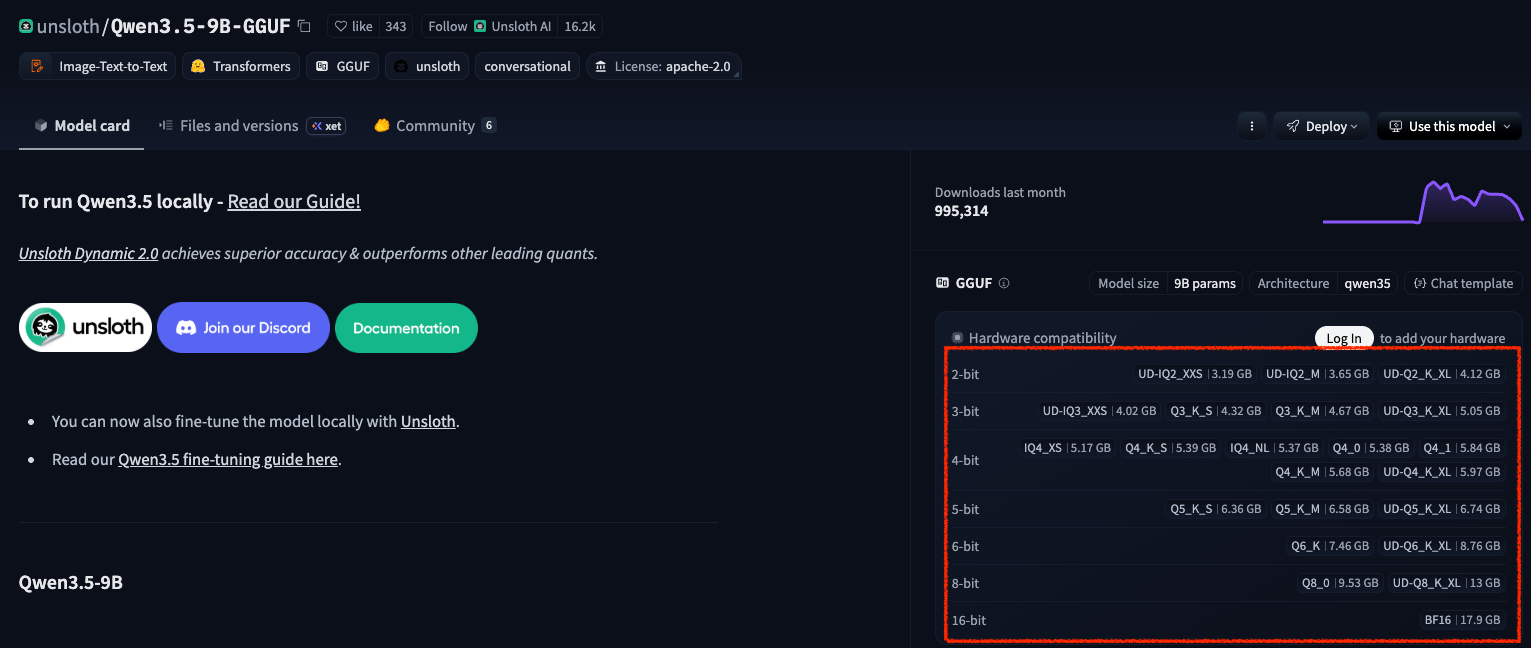The height and width of the screenshot is (648, 1531).
Task: Select the IQ4_XS 5.17 GB quant
Action: pyautogui.click(x=1067, y=448)
